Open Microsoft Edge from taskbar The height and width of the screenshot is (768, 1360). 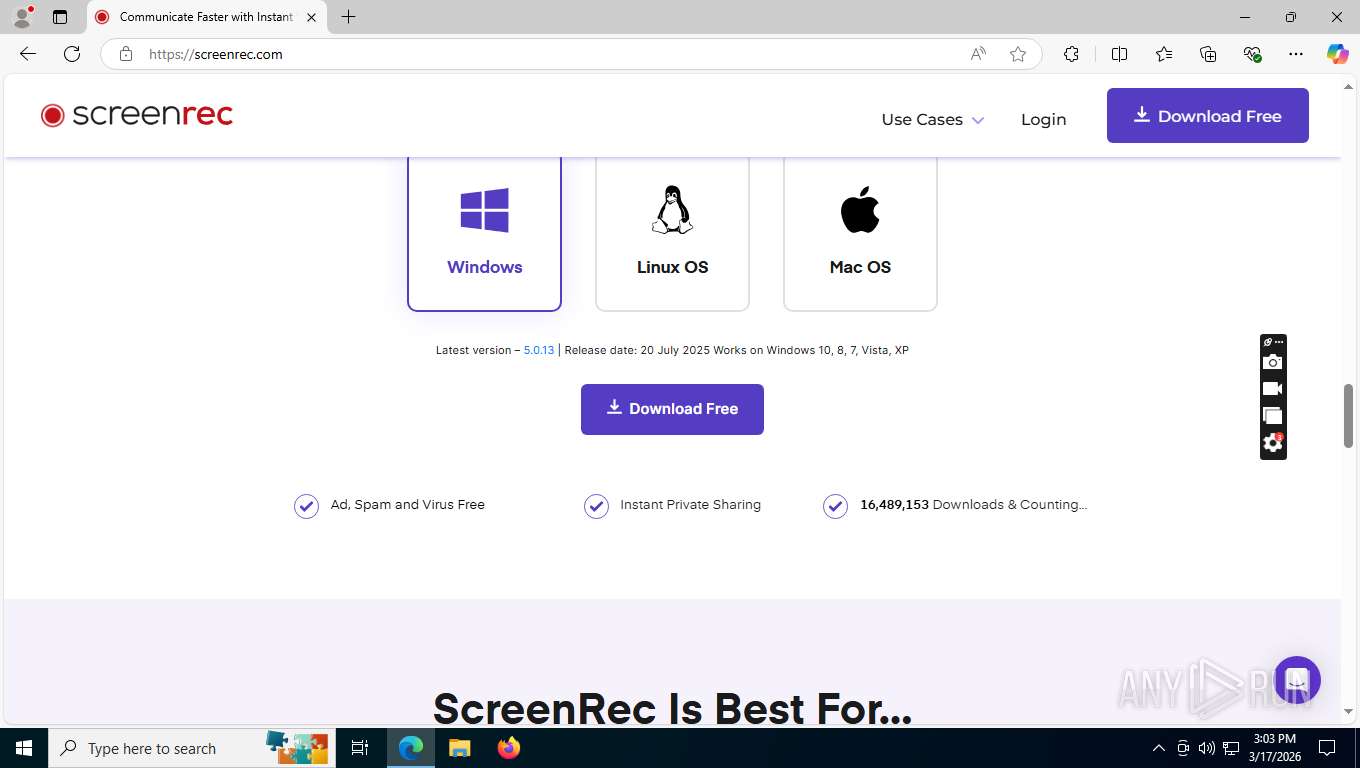[411, 748]
